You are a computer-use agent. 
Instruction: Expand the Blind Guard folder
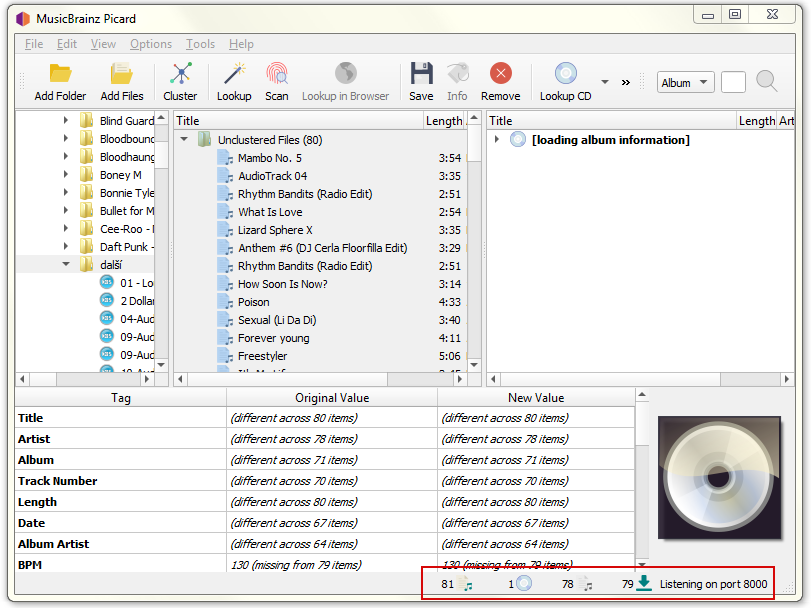tap(66, 120)
